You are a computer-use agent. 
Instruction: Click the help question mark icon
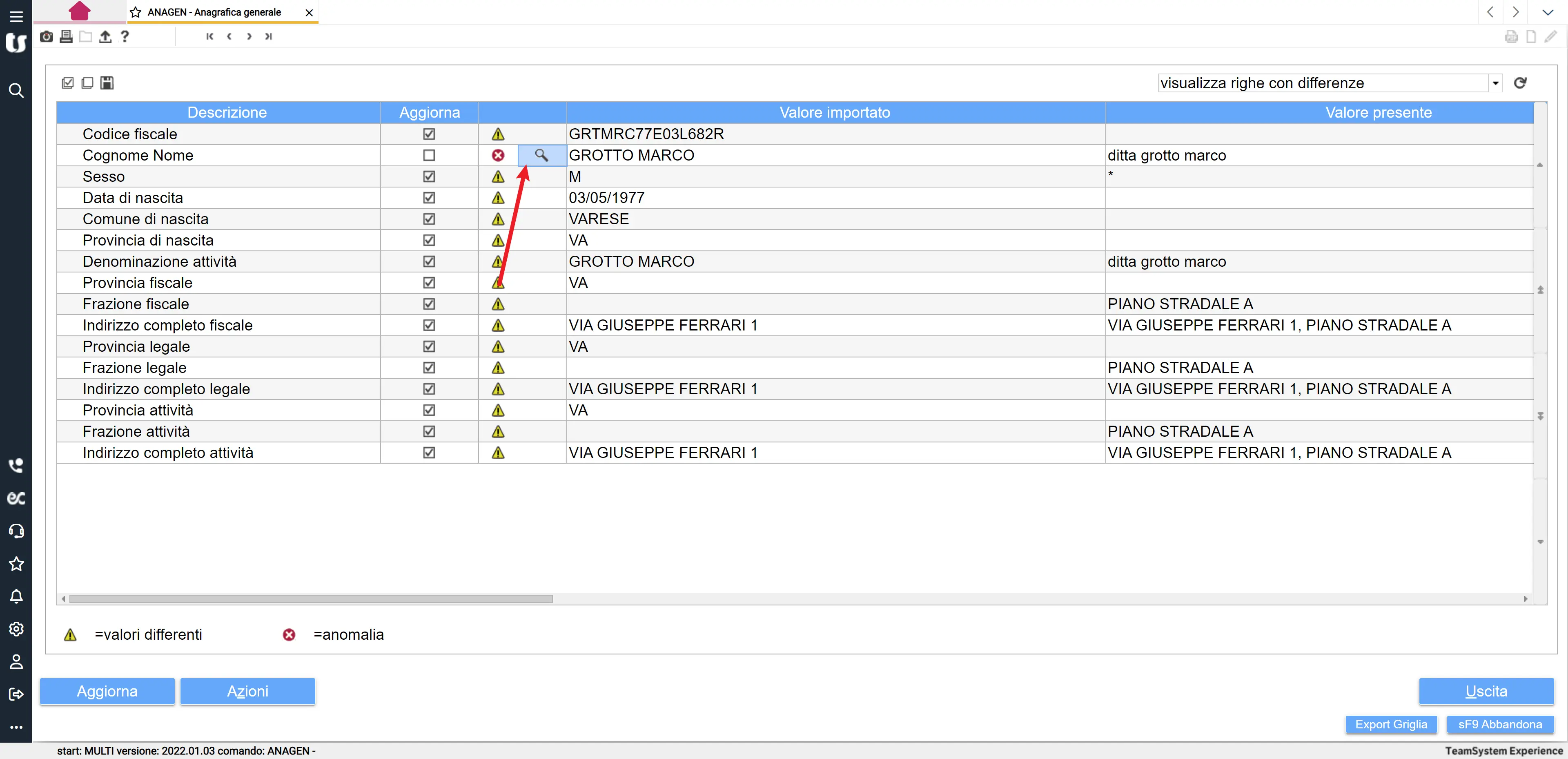(x=125, y=36)
